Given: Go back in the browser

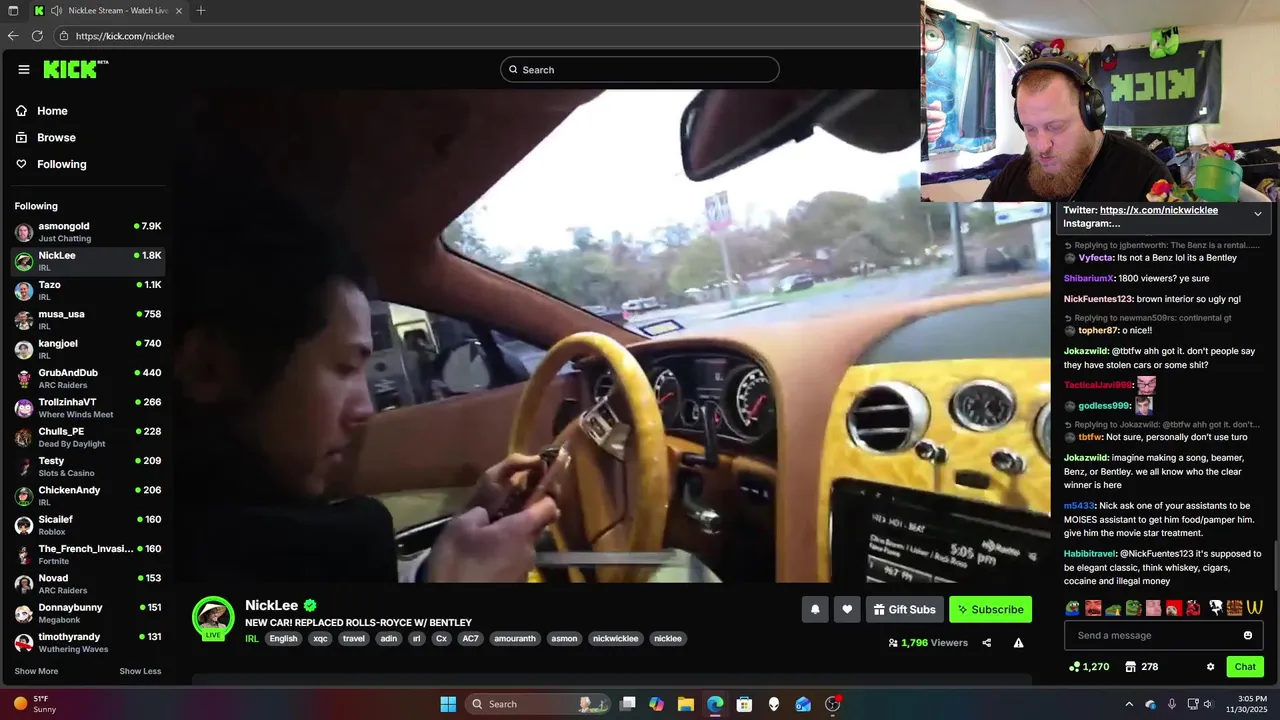Looking at the screenshot, I should pos(13,36).
